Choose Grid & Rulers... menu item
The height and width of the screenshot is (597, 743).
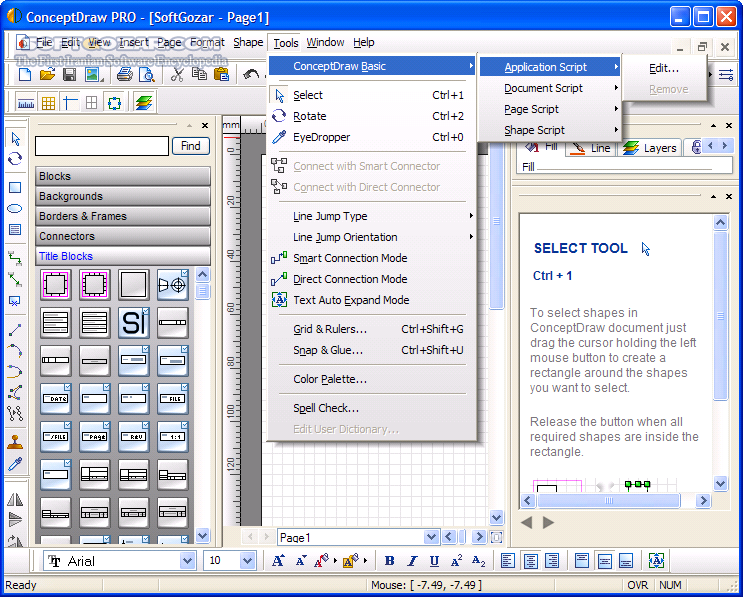[x=372, y=329]
